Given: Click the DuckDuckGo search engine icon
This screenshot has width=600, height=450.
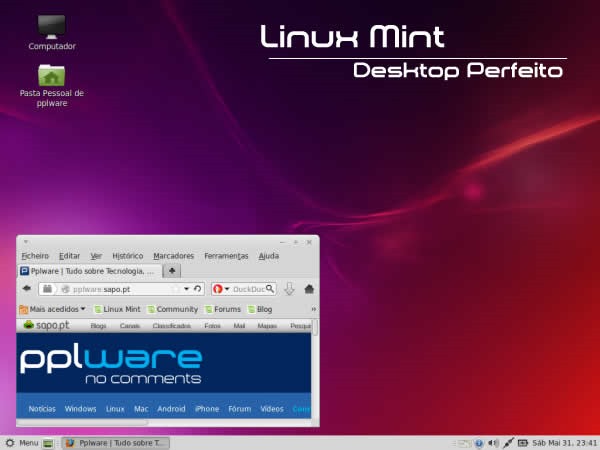Looking at the screenshot, I should (218, 289).
